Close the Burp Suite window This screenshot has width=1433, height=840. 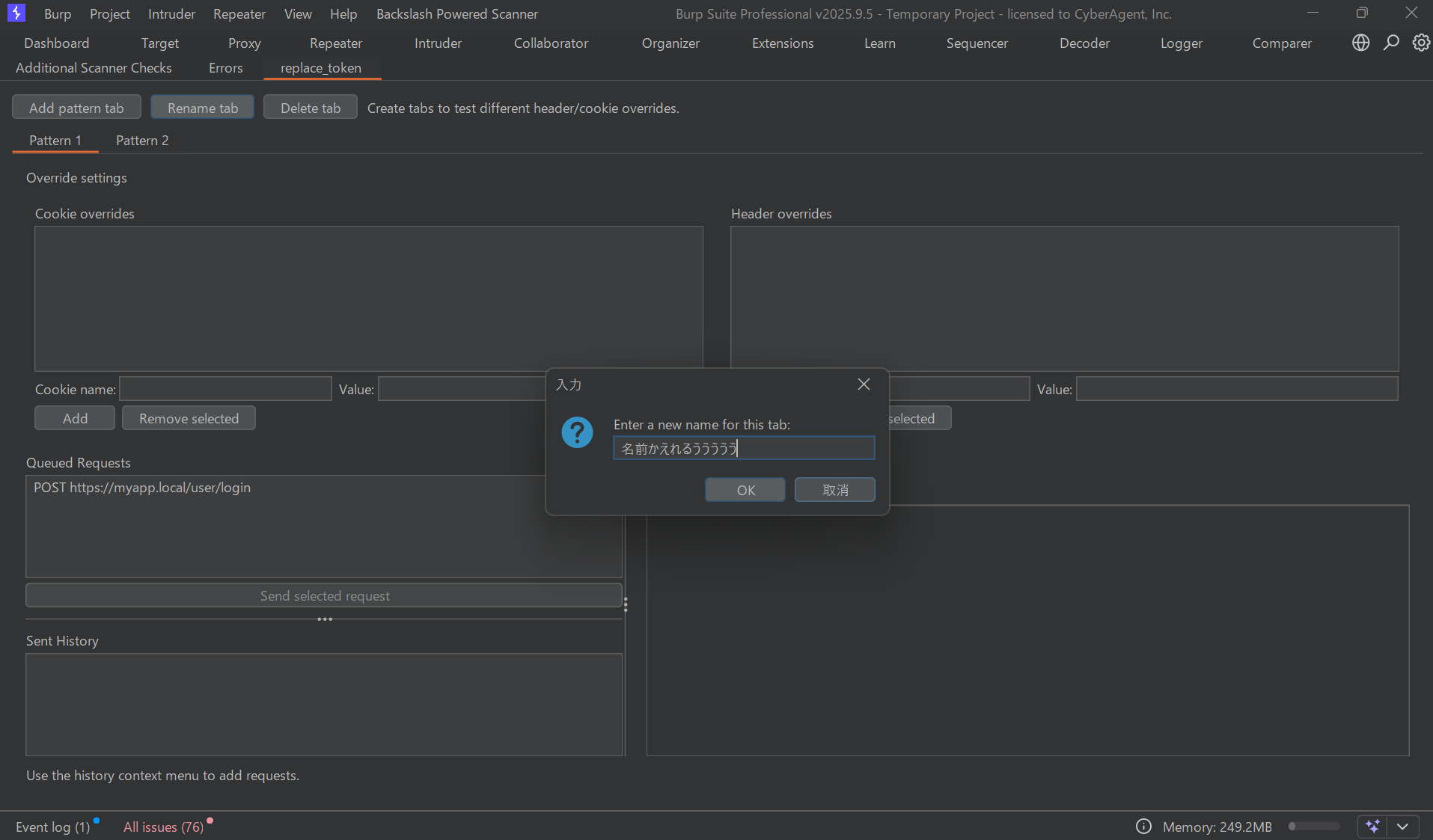pos(1411,13)
